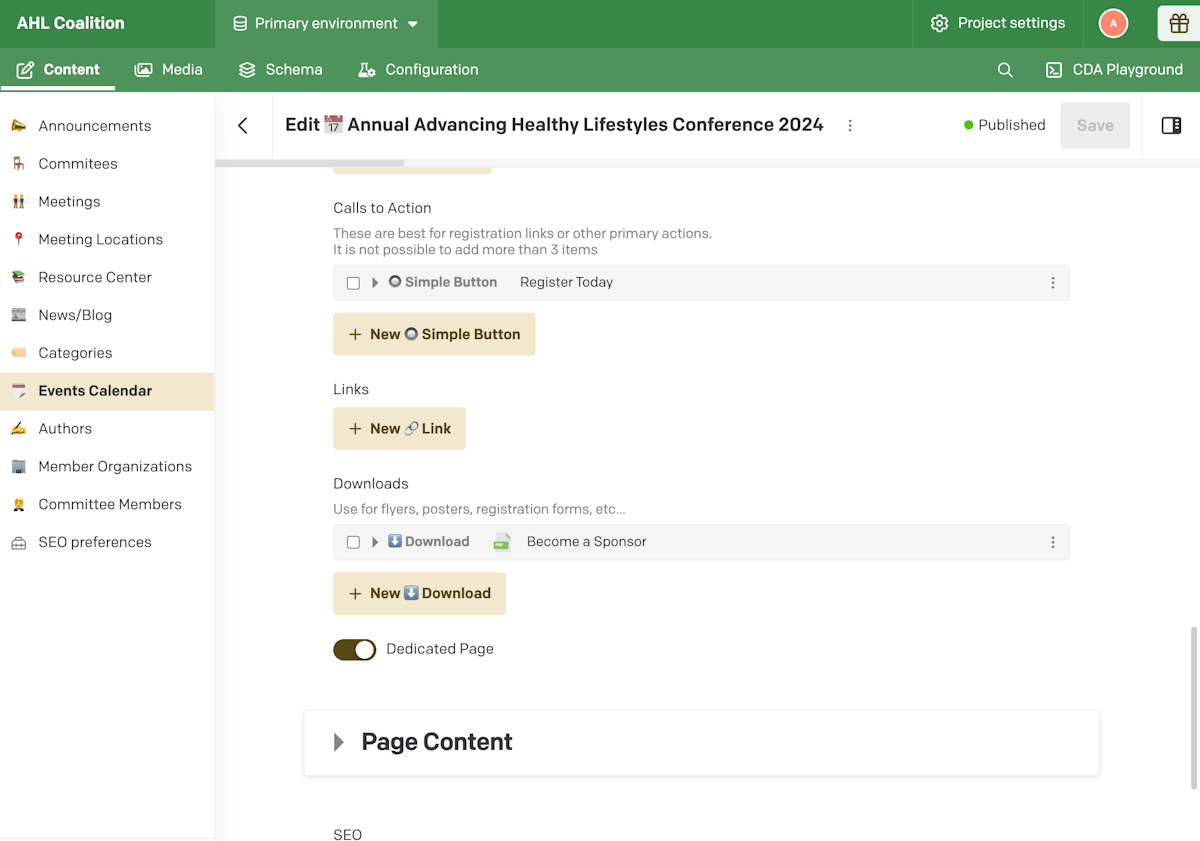Open Register Today block options menu
This screenshot has height=841, width=1200.
pos(1053,283)
